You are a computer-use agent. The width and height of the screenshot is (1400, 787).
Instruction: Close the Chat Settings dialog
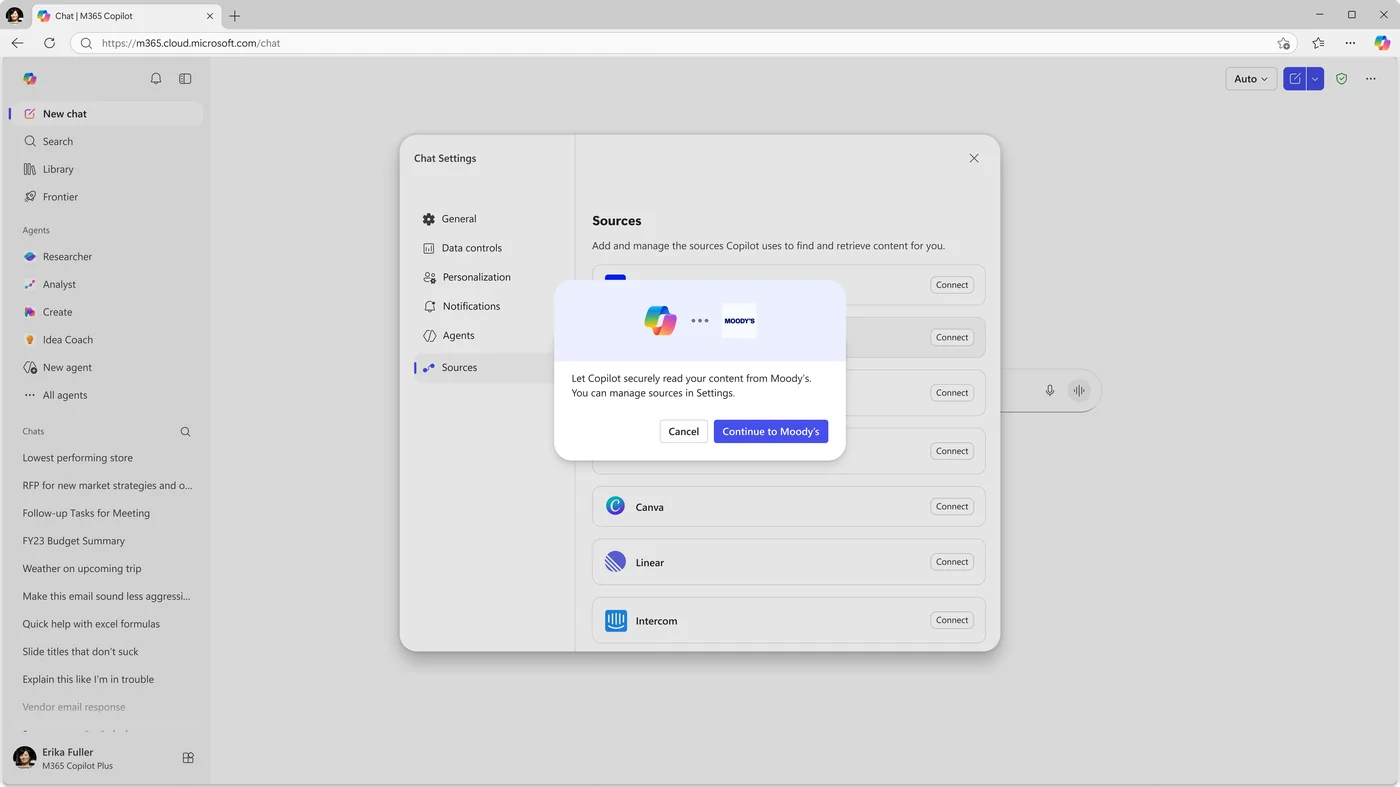(974, 158)
